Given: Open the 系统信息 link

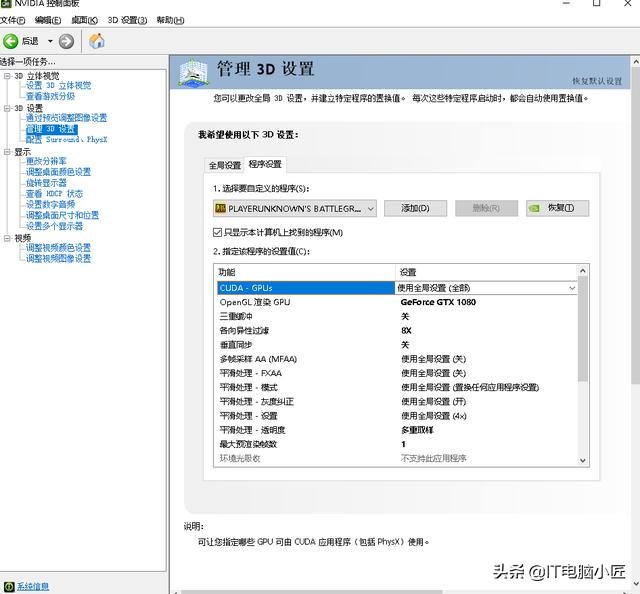Looking at the screenshot, I should coord(33,587).
